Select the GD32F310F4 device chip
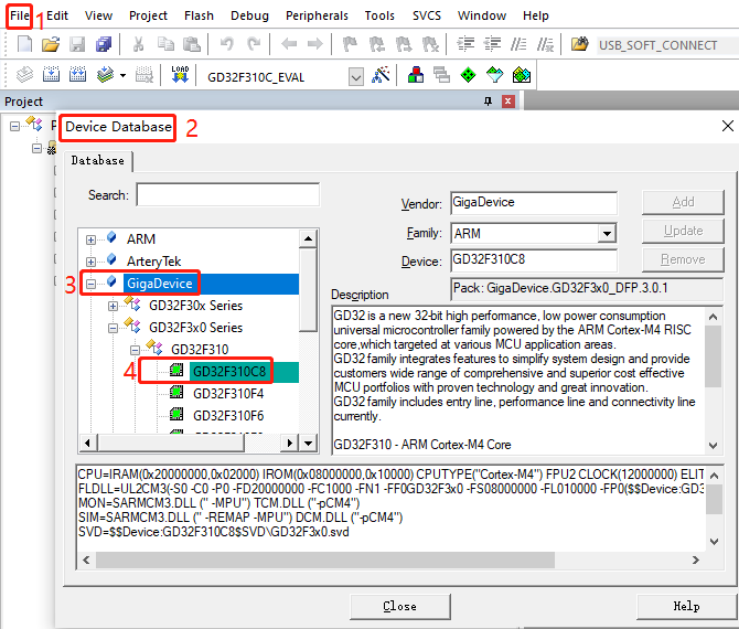Viewport: 740px width, 629px height. tap(228, 393)
